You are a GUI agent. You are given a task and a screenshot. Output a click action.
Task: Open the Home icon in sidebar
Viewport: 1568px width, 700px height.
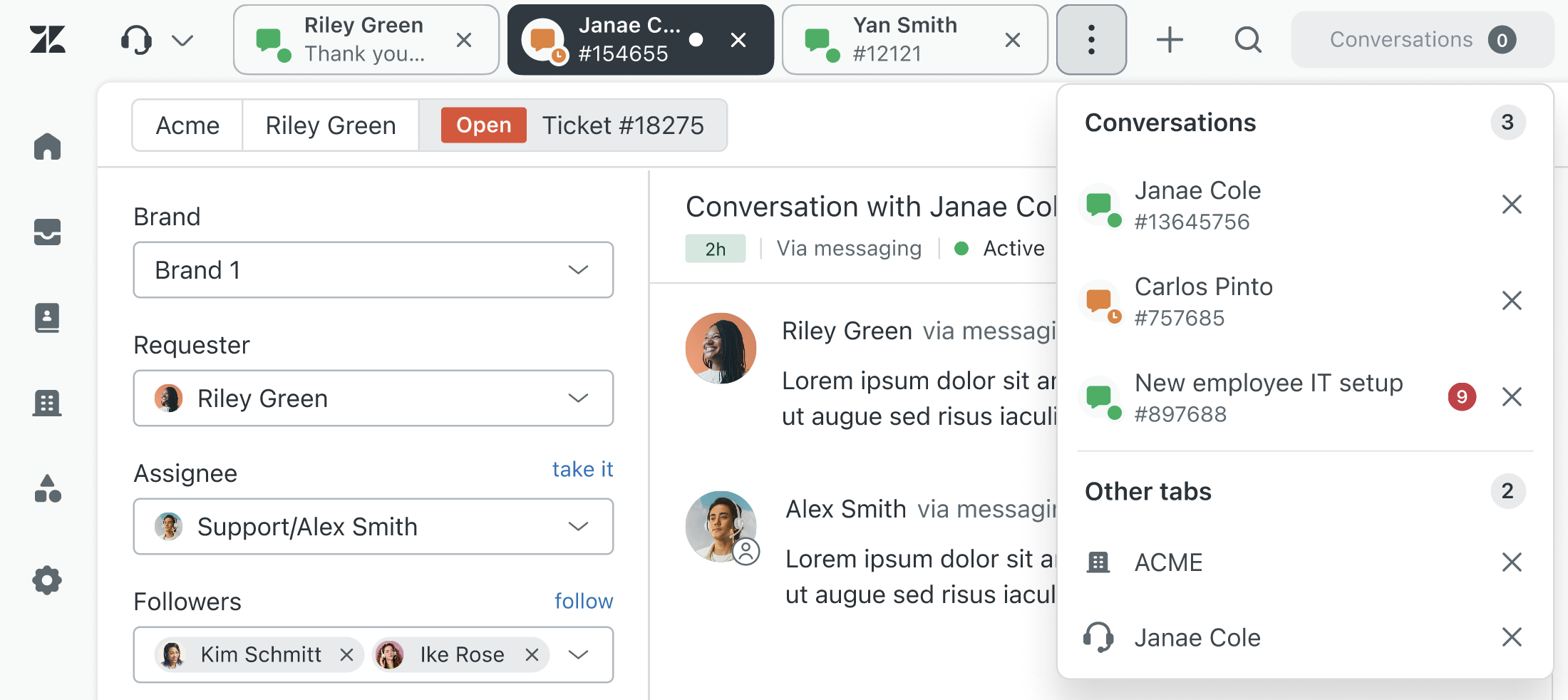(x=47, y=147)
